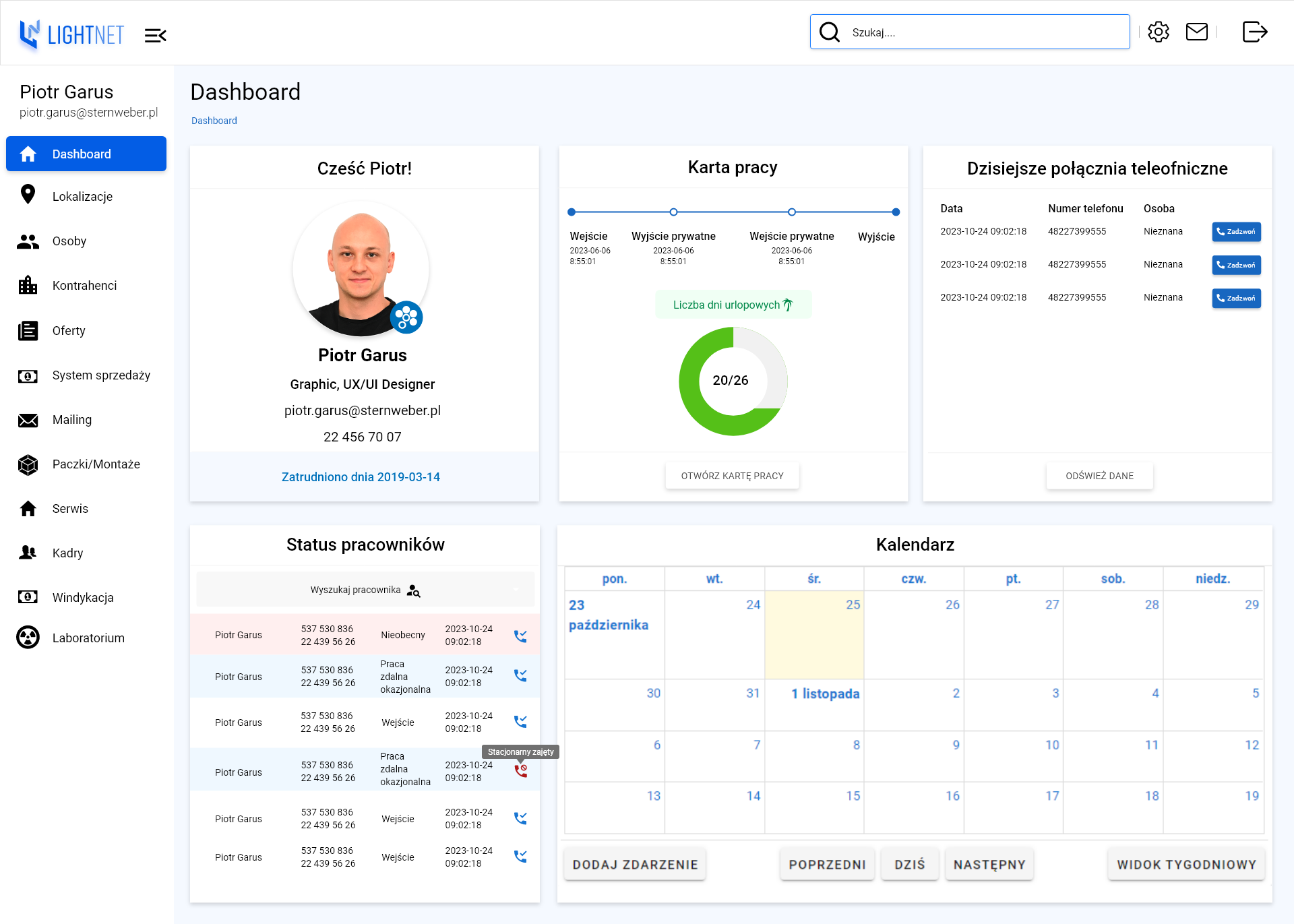Open the Laboratorium sidebar item
The image size is (1294, 924).
(x=88, y=638)
